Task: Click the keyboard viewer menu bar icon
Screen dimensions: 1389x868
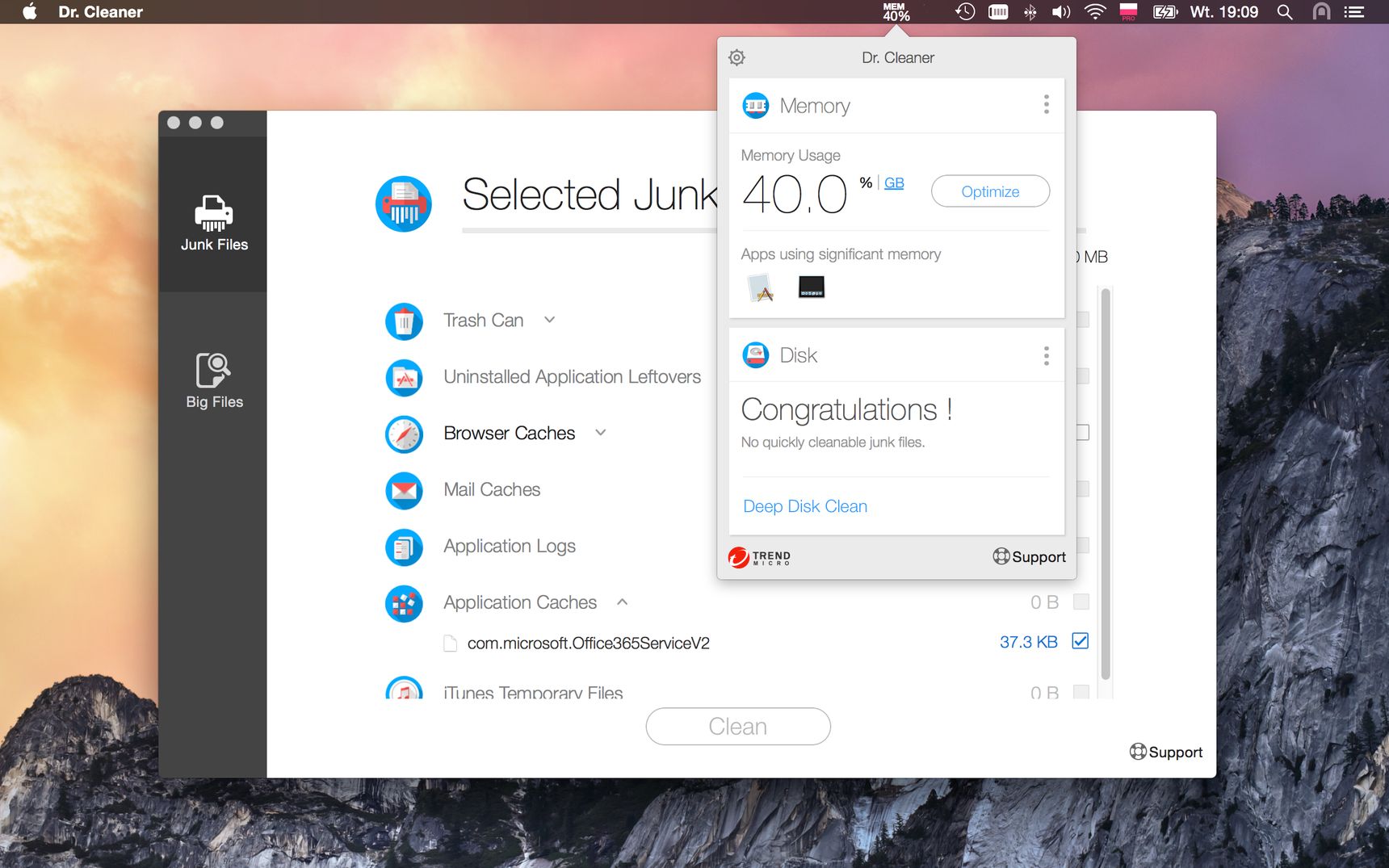Action: [998, 11]
